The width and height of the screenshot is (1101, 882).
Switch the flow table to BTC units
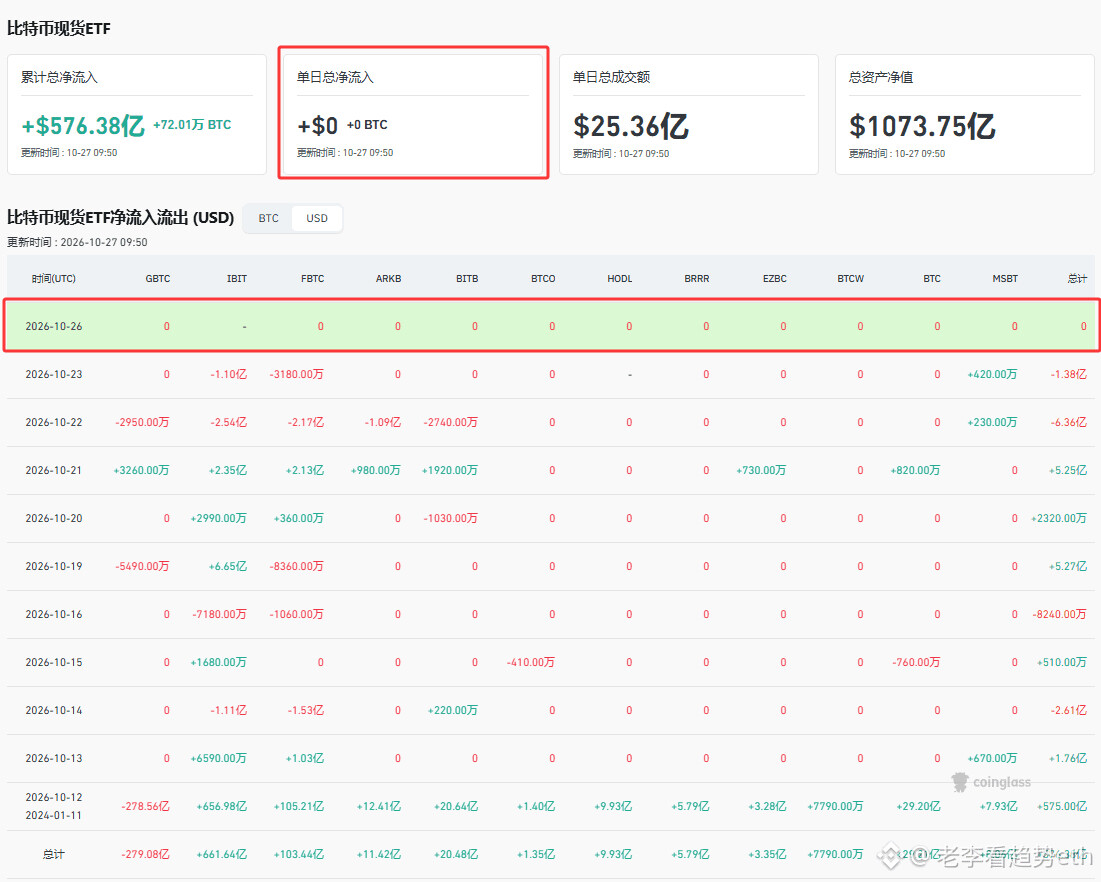[x=268, y=218]
